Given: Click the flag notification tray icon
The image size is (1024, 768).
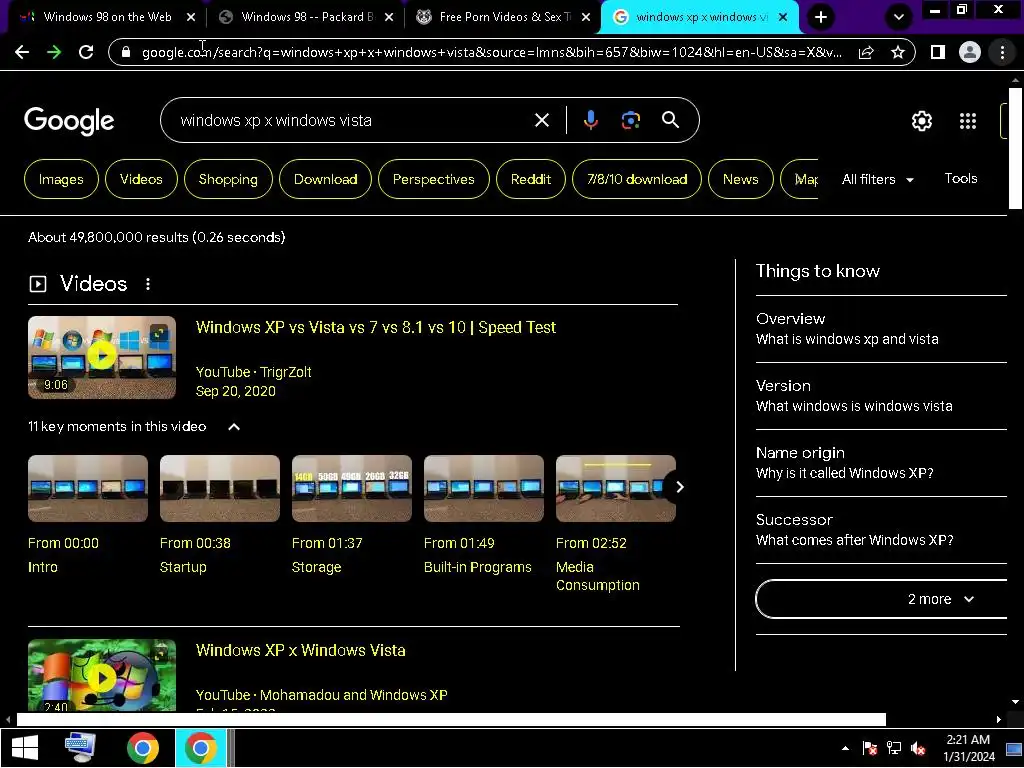Looking at the screenshot, I should (870, 748).
